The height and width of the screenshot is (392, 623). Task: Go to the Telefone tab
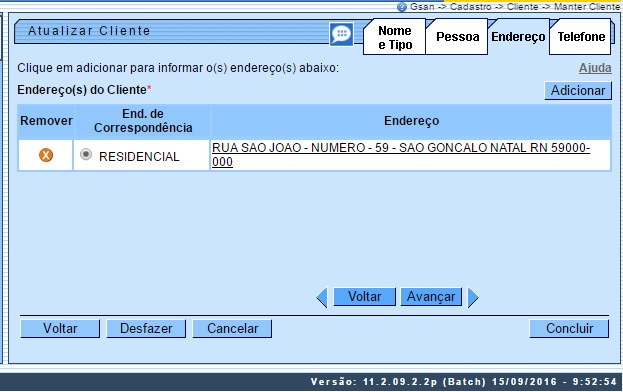(581, 37)
